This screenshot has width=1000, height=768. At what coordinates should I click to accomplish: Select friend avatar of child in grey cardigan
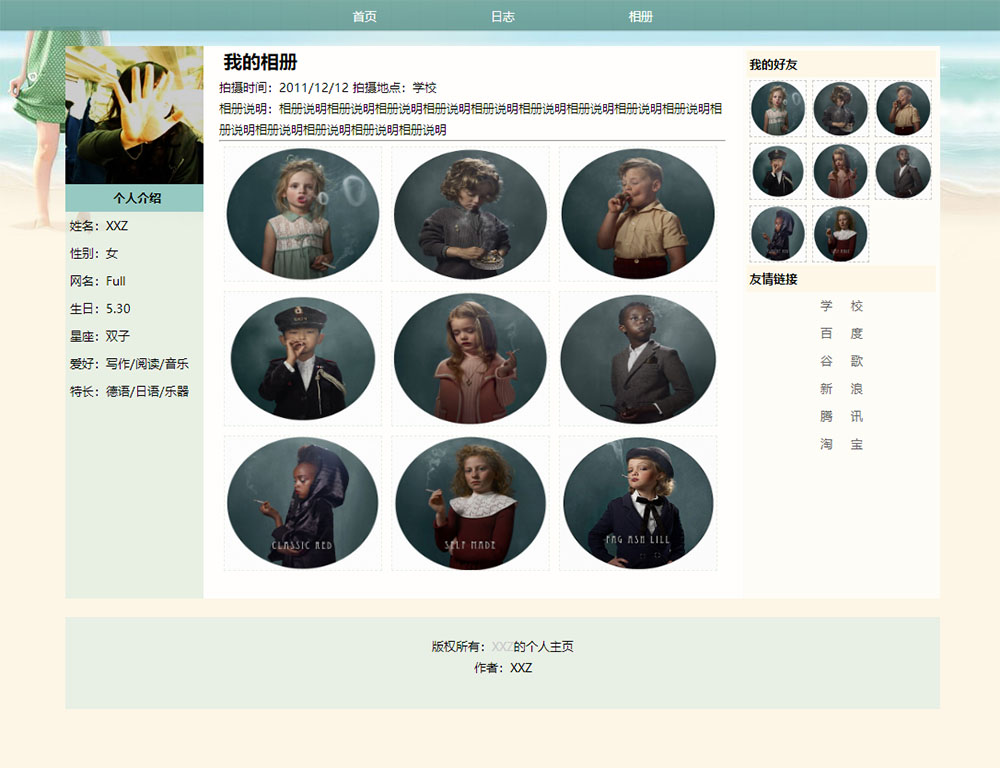click(841, 108)
